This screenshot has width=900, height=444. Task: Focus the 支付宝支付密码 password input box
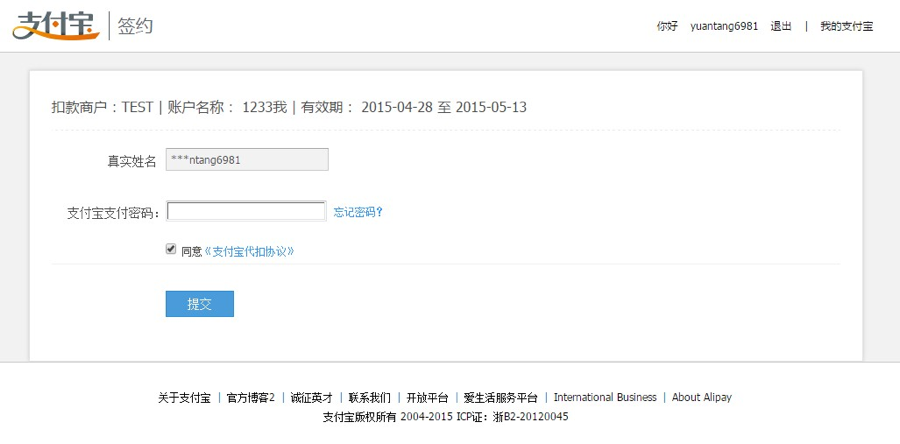[246, 212]
